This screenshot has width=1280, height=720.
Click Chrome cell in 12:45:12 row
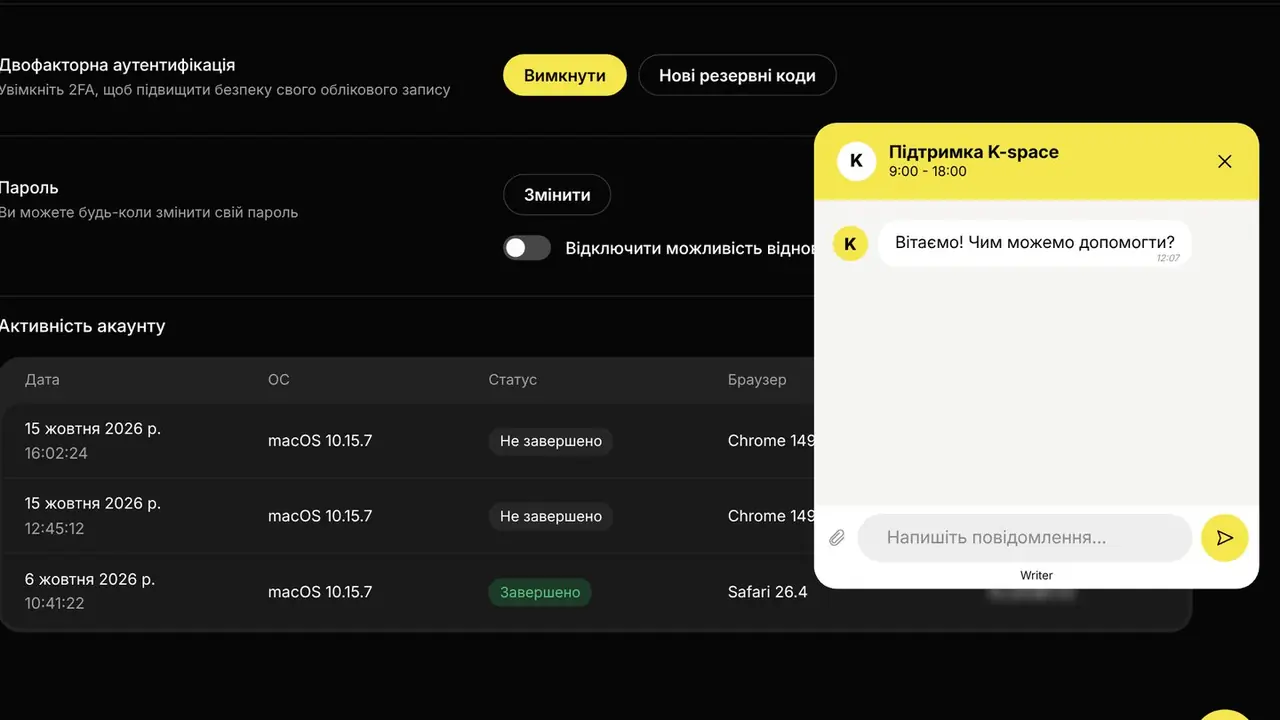pyautogui.click(x=771, y=516)
